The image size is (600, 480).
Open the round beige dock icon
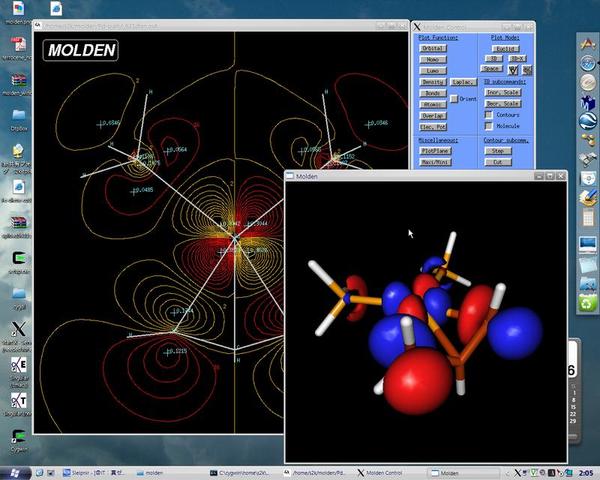588,82
